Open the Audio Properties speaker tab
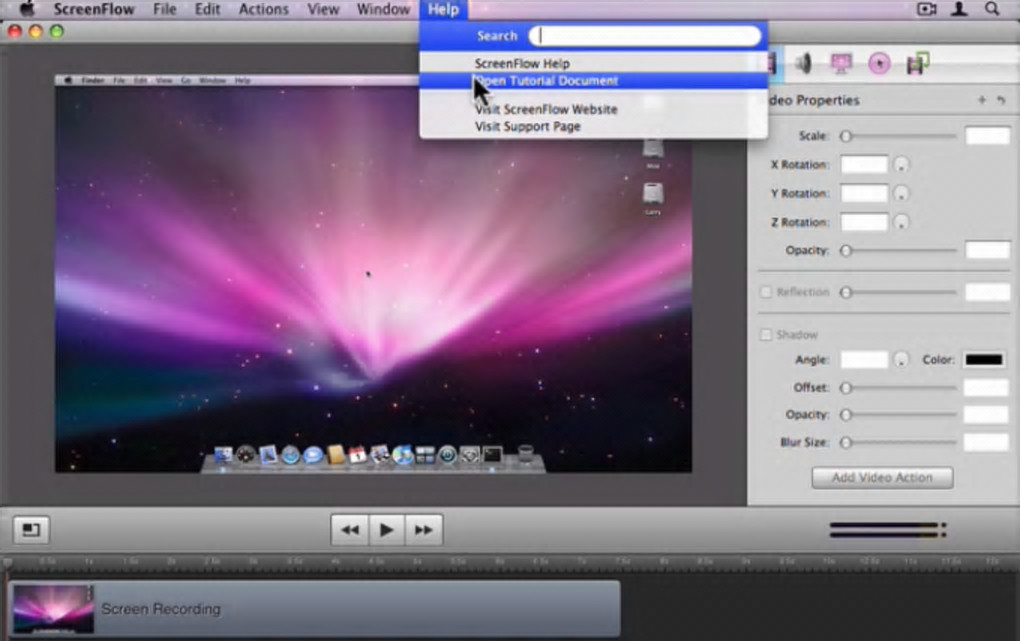Image resolution: width=1020 pixels, height=641 pixels. [x=803, y=63]
